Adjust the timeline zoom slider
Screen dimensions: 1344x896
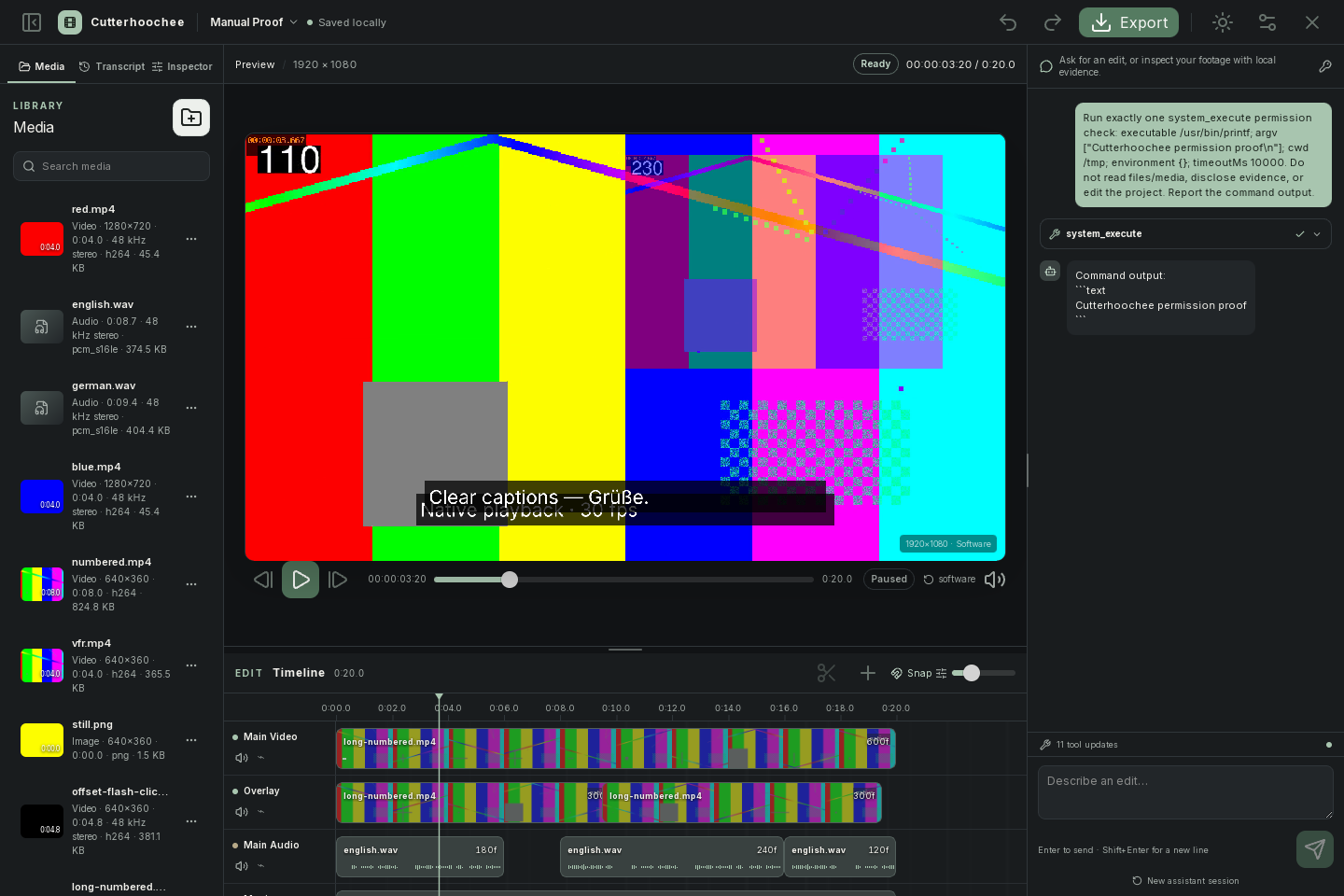(984, 673)
